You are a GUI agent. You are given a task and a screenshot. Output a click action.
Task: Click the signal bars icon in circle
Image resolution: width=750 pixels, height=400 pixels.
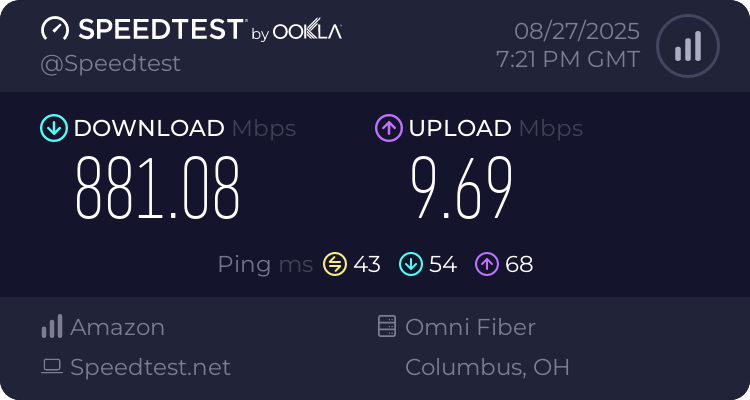click(x=687, y=46)
